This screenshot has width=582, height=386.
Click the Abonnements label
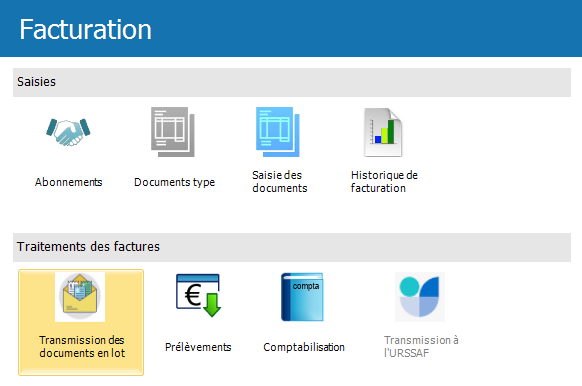(x=68, y=182)
